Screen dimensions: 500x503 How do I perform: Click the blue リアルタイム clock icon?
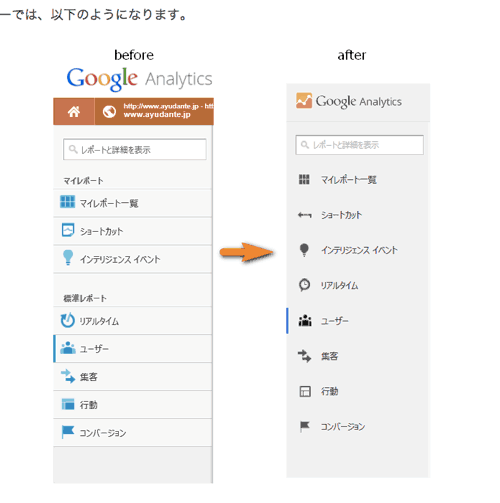[68, 320]
